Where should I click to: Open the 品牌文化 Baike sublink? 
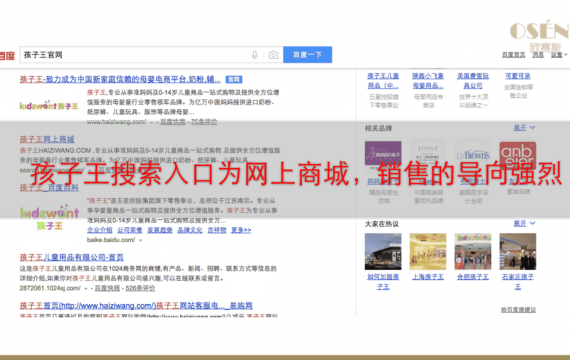click(x=190, y=230)
